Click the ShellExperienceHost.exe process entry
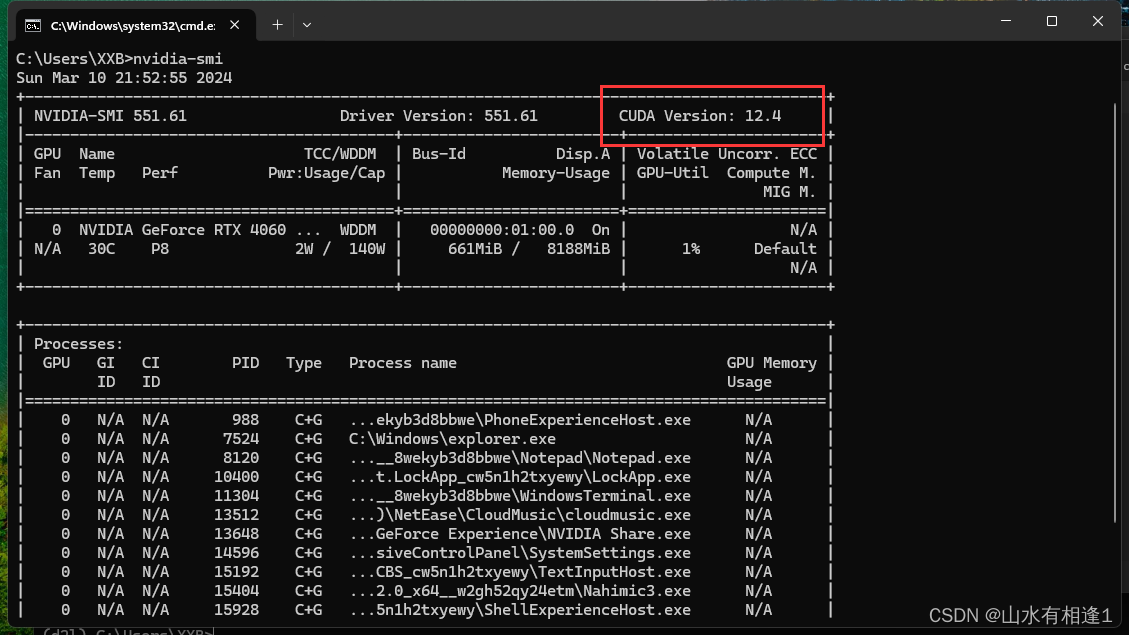 (520, 611)
